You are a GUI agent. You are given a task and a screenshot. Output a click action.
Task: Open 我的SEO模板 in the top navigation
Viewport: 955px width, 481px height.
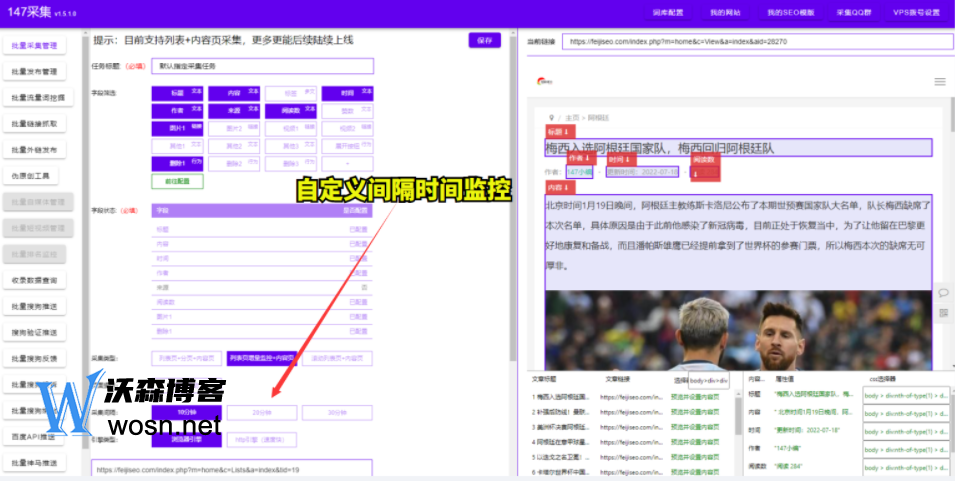point(791,13)
